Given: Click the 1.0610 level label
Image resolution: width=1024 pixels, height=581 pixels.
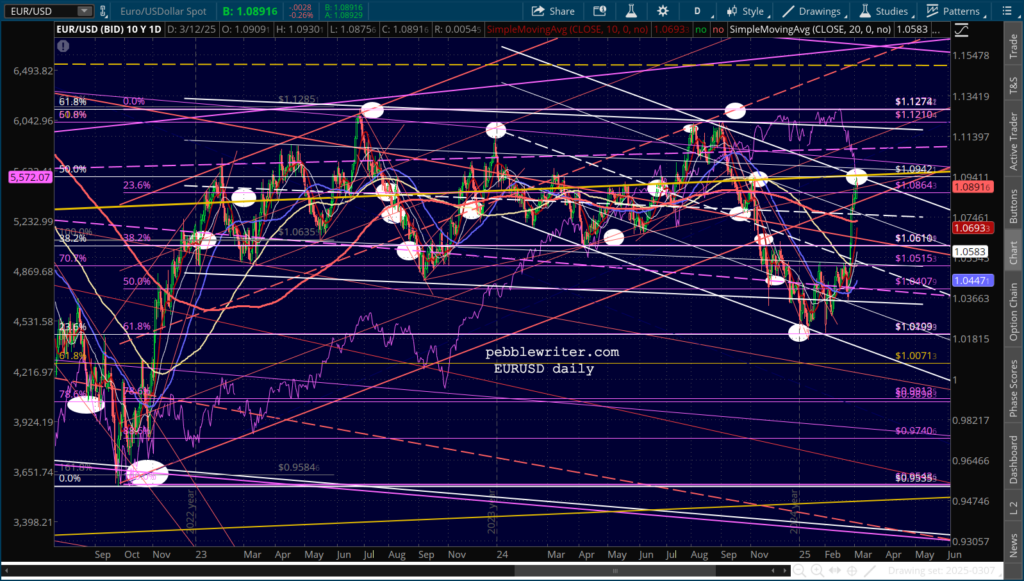Looking at the screenshot, I should click(916, 238).
